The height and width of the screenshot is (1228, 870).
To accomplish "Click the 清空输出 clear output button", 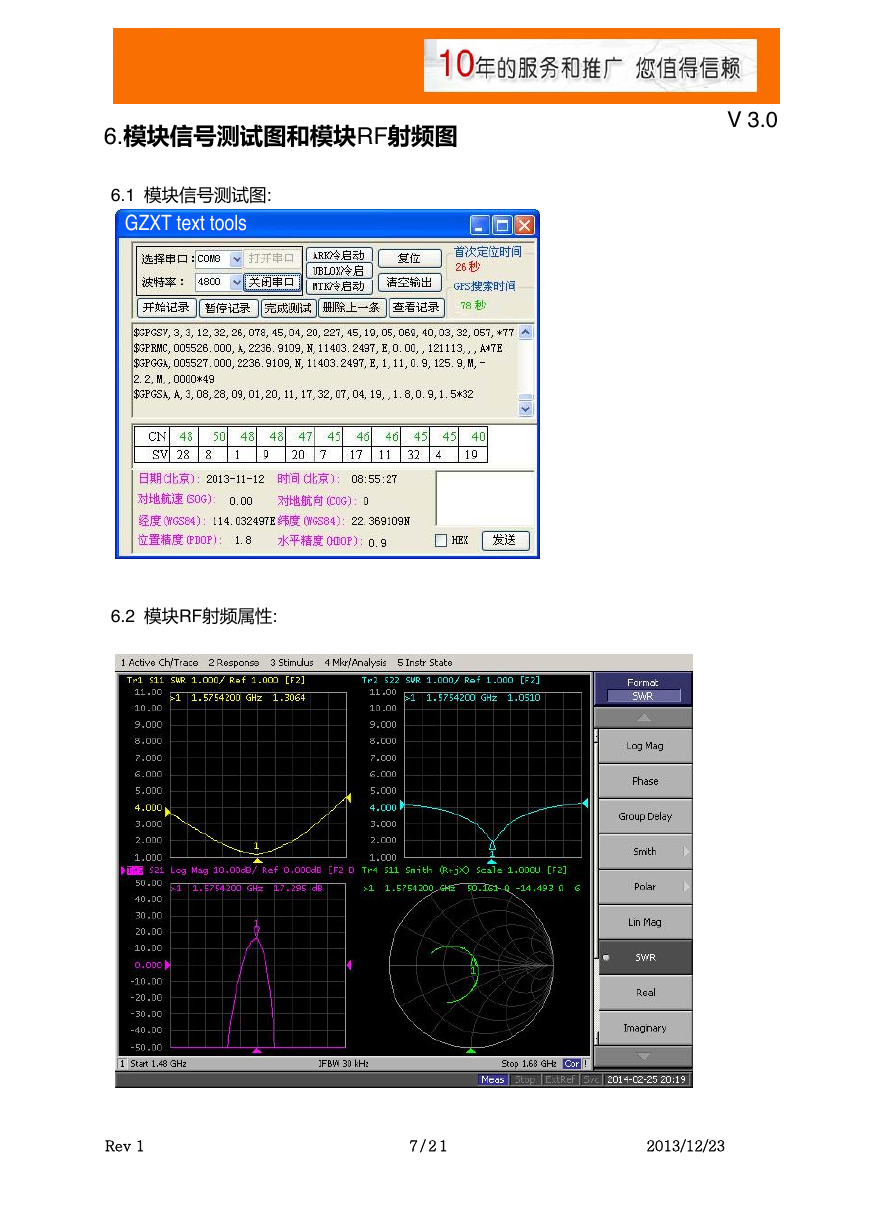I will click(x=409, y=283).
